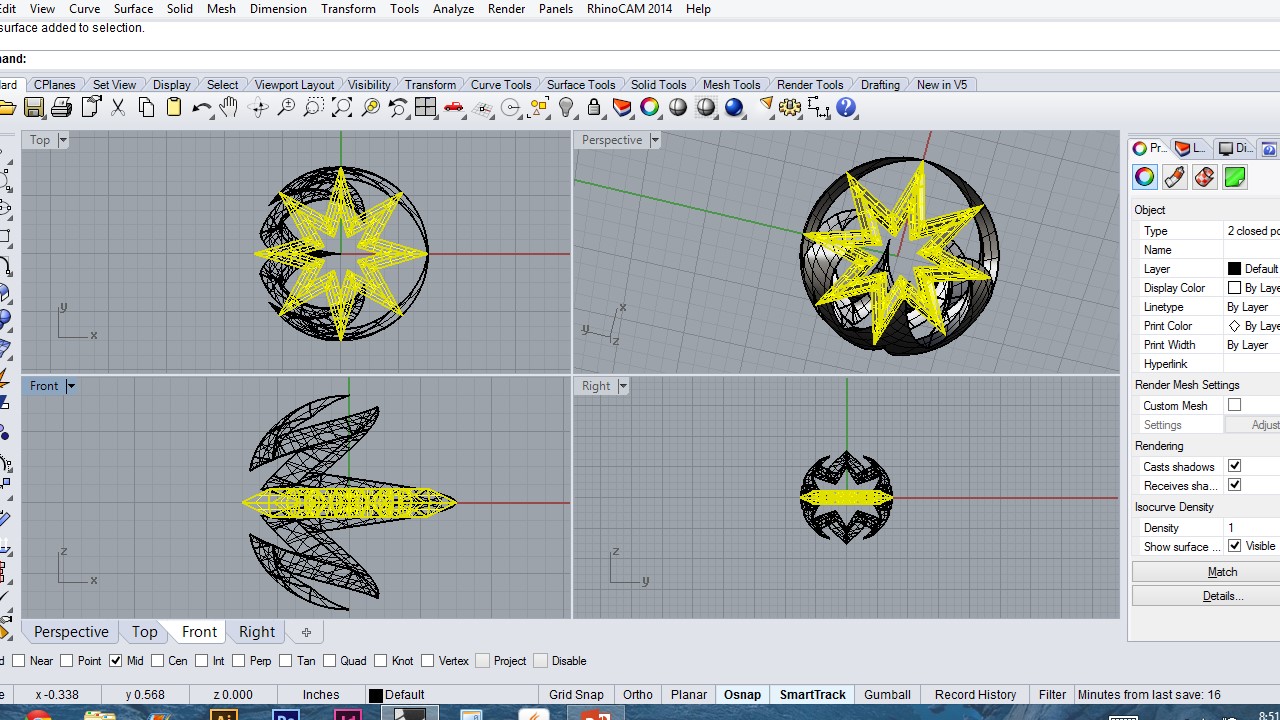Open the Display Color By Layer dropdown
Screen dimensions: 1280x720
click(x=1252, y=288)
